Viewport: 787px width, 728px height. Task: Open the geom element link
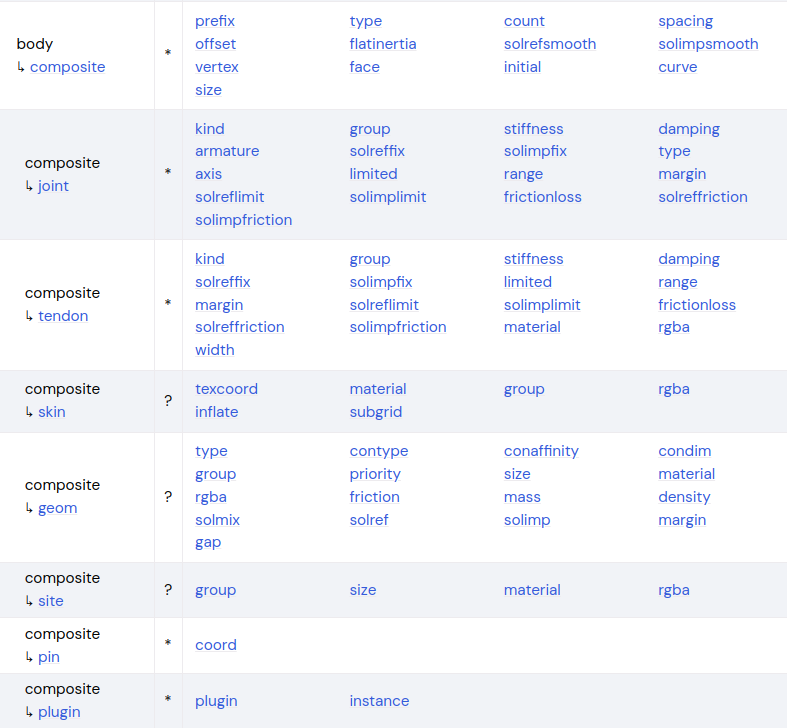(x=57, y=508)
